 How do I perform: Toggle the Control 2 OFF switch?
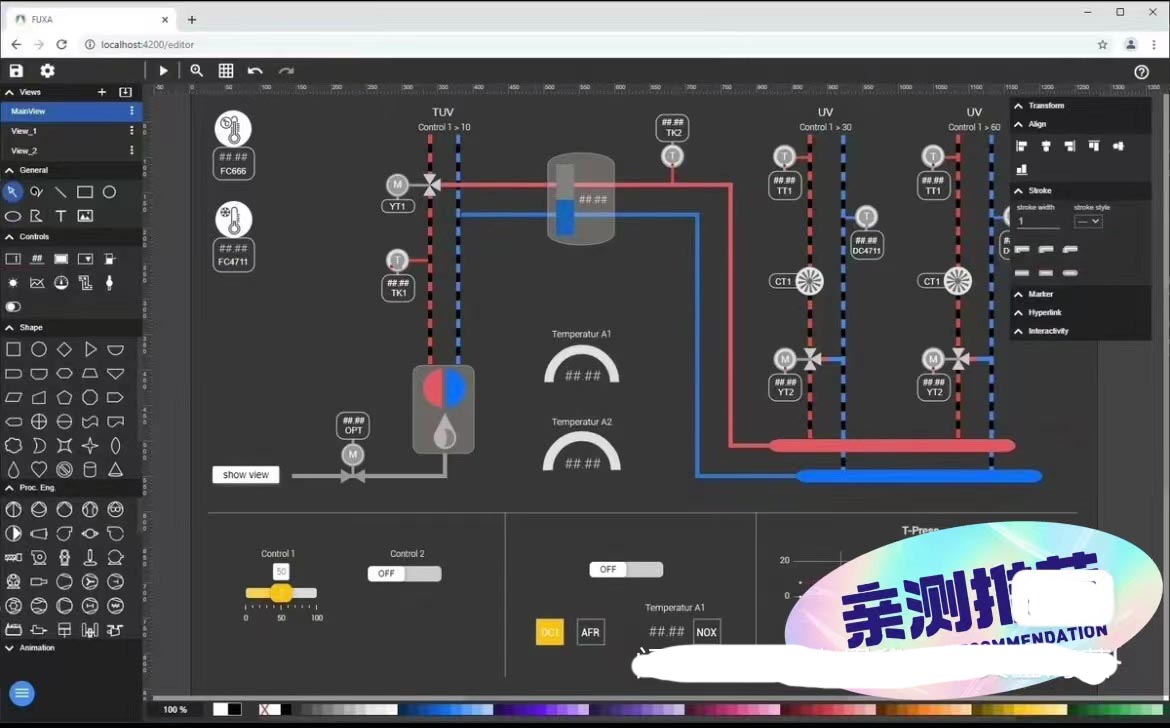coord(404,574)
